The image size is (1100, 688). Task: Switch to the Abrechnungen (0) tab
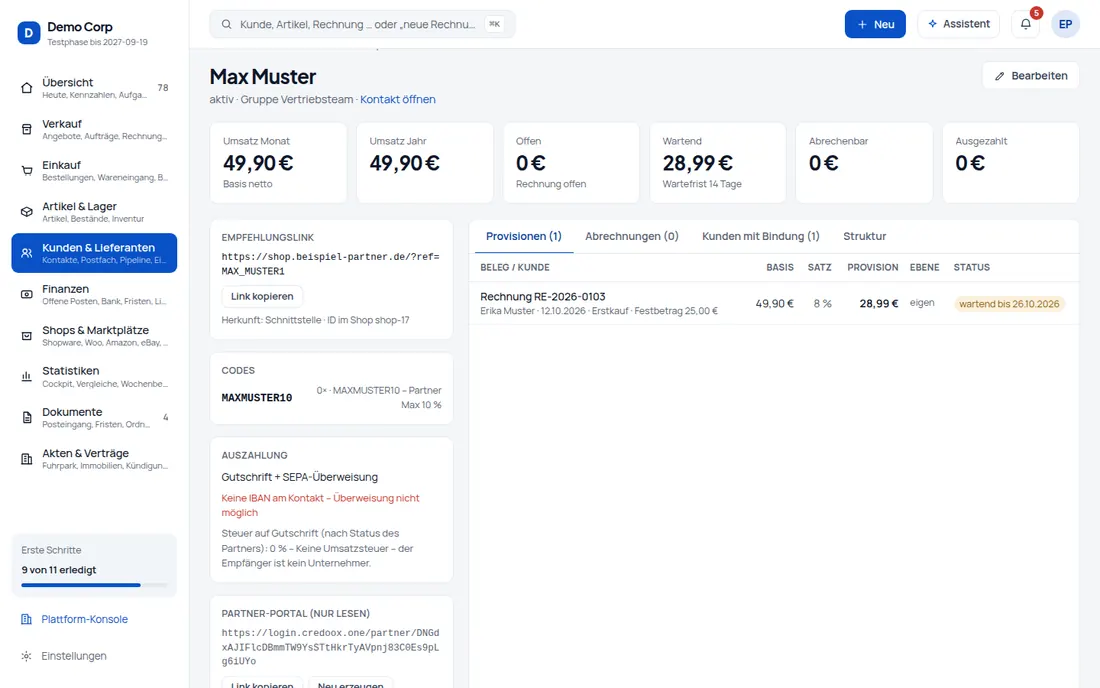[632, 236]
